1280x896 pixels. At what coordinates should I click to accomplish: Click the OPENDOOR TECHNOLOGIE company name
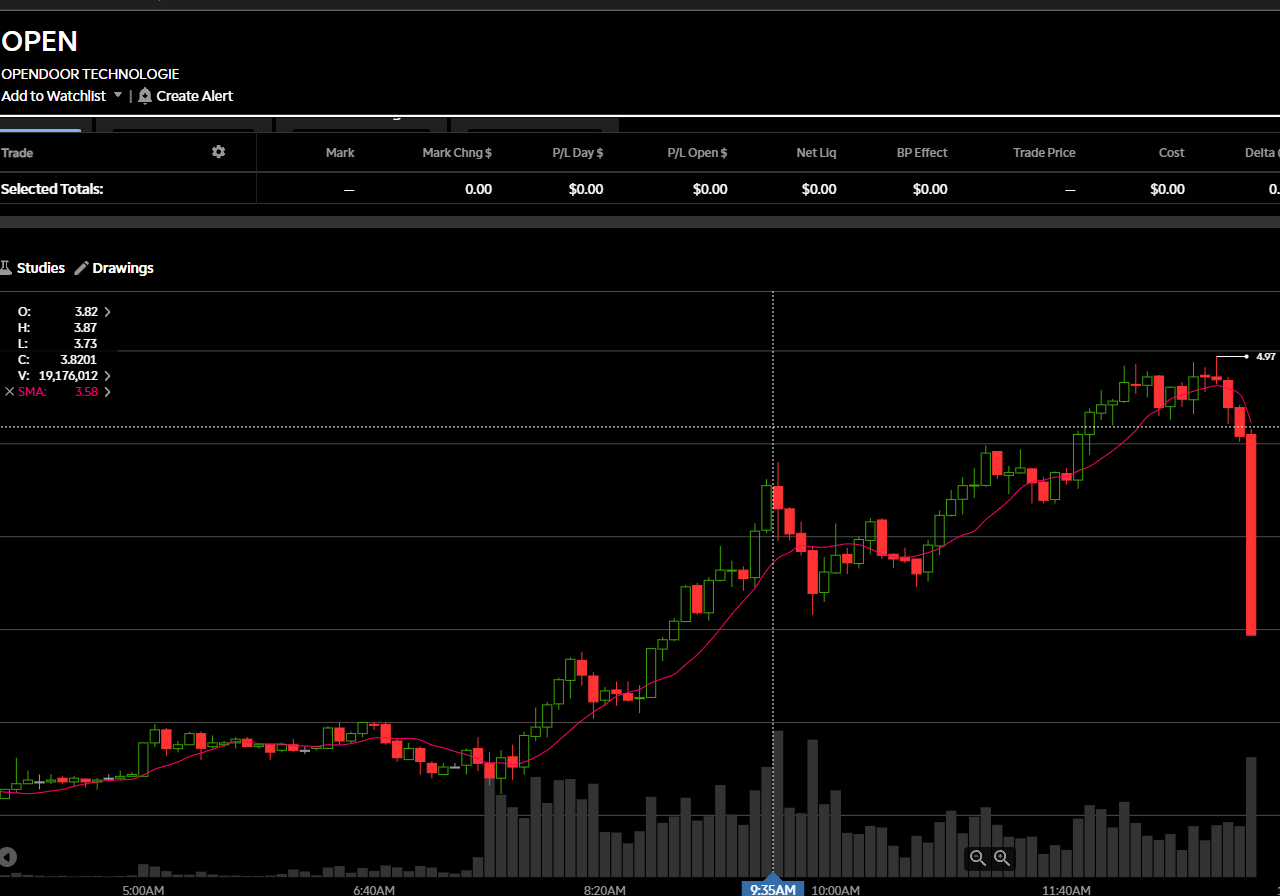click(90, 74)
